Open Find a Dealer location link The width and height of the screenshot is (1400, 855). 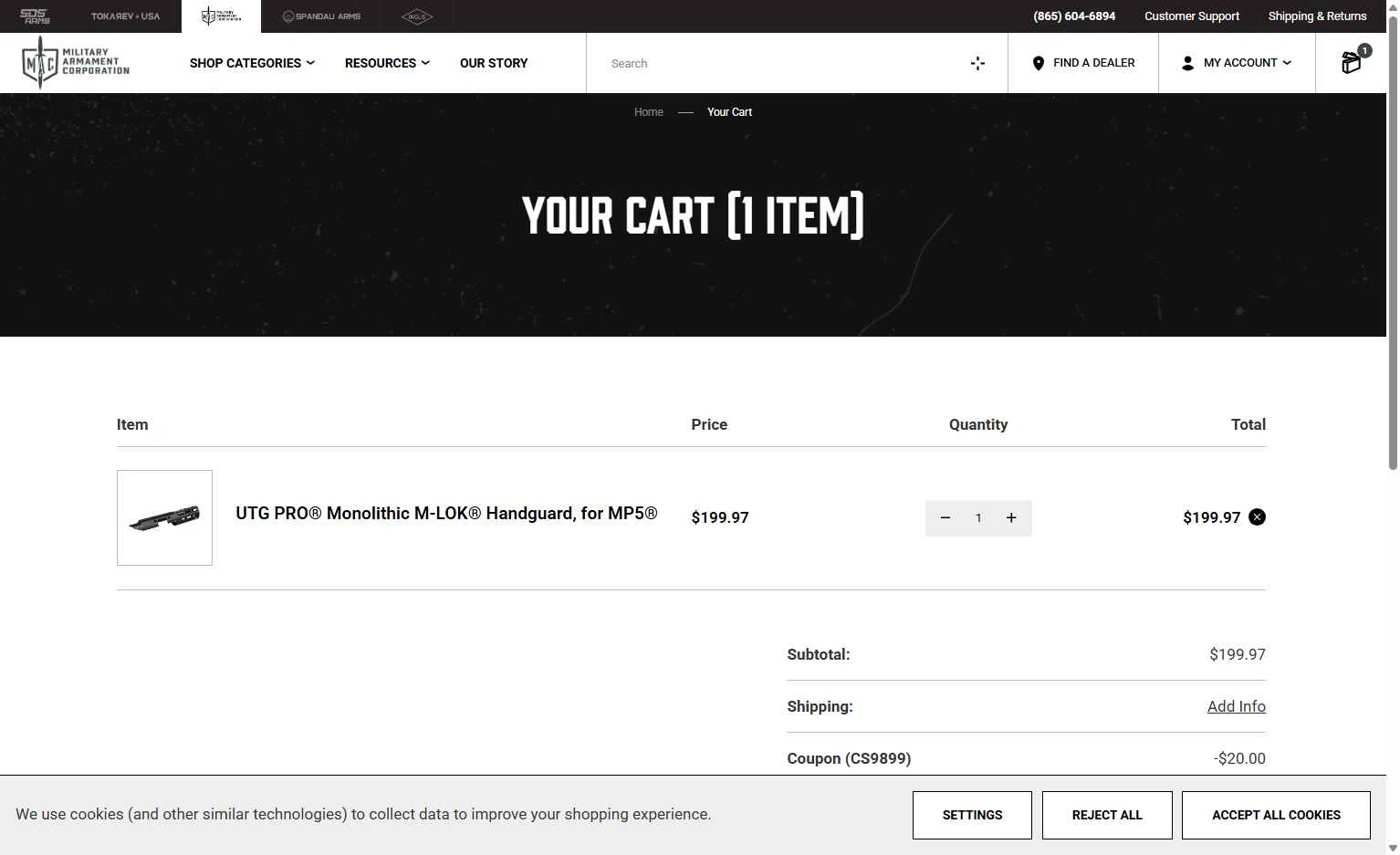1083,63
